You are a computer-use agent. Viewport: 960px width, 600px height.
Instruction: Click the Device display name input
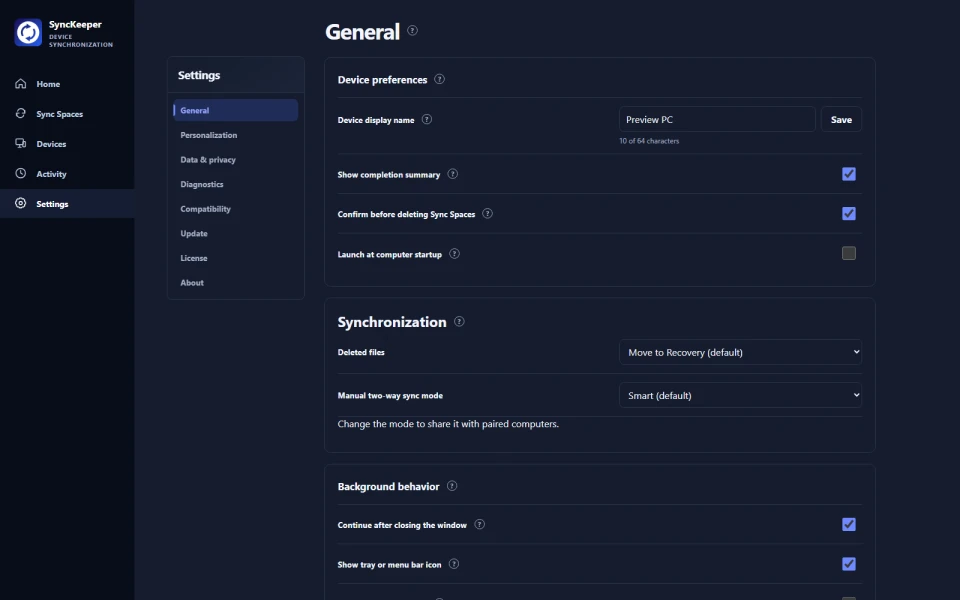(717, 119)
